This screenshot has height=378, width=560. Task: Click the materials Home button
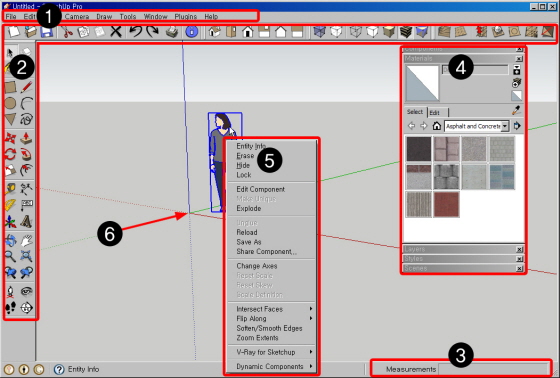pos(436,126)
